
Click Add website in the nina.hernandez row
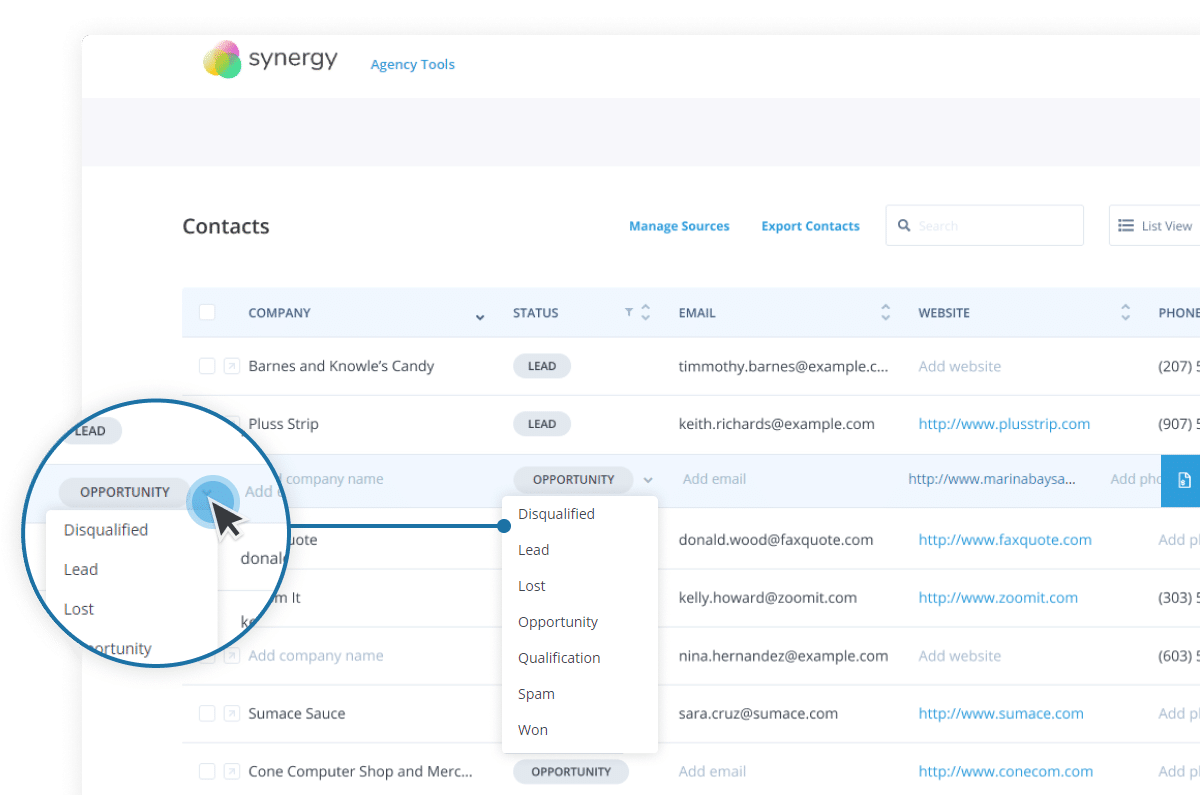[x=960, y=656]
